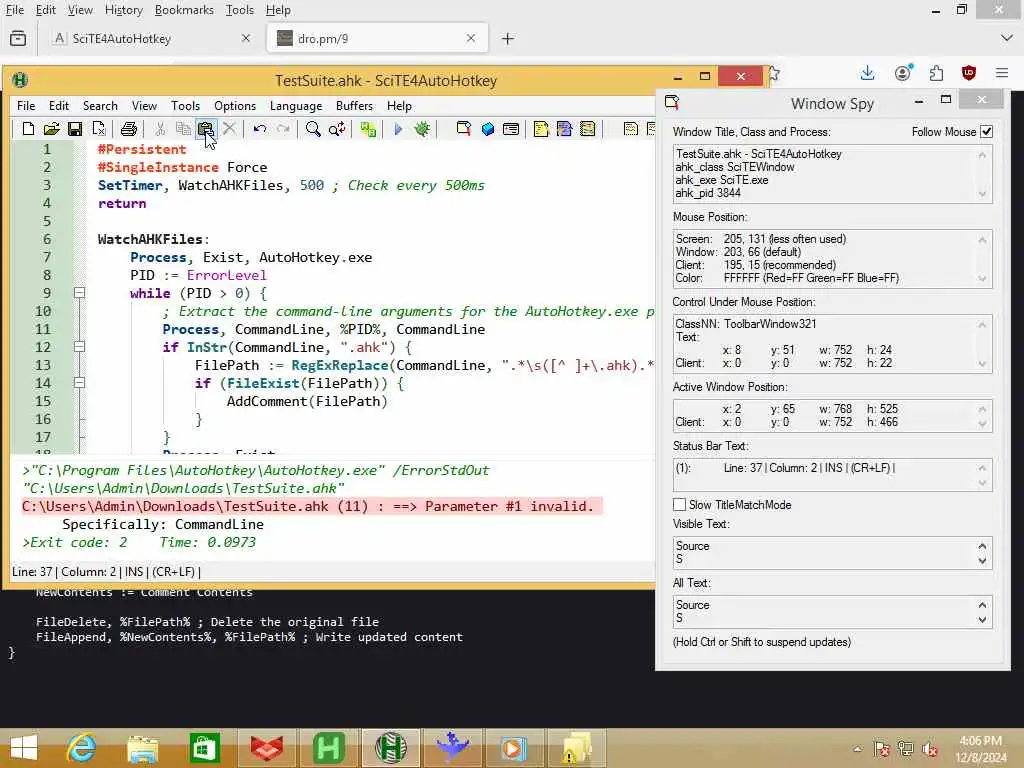Print the script using printer icon
This screenshot has height=768, width=1024.
[x=129, y=129]
